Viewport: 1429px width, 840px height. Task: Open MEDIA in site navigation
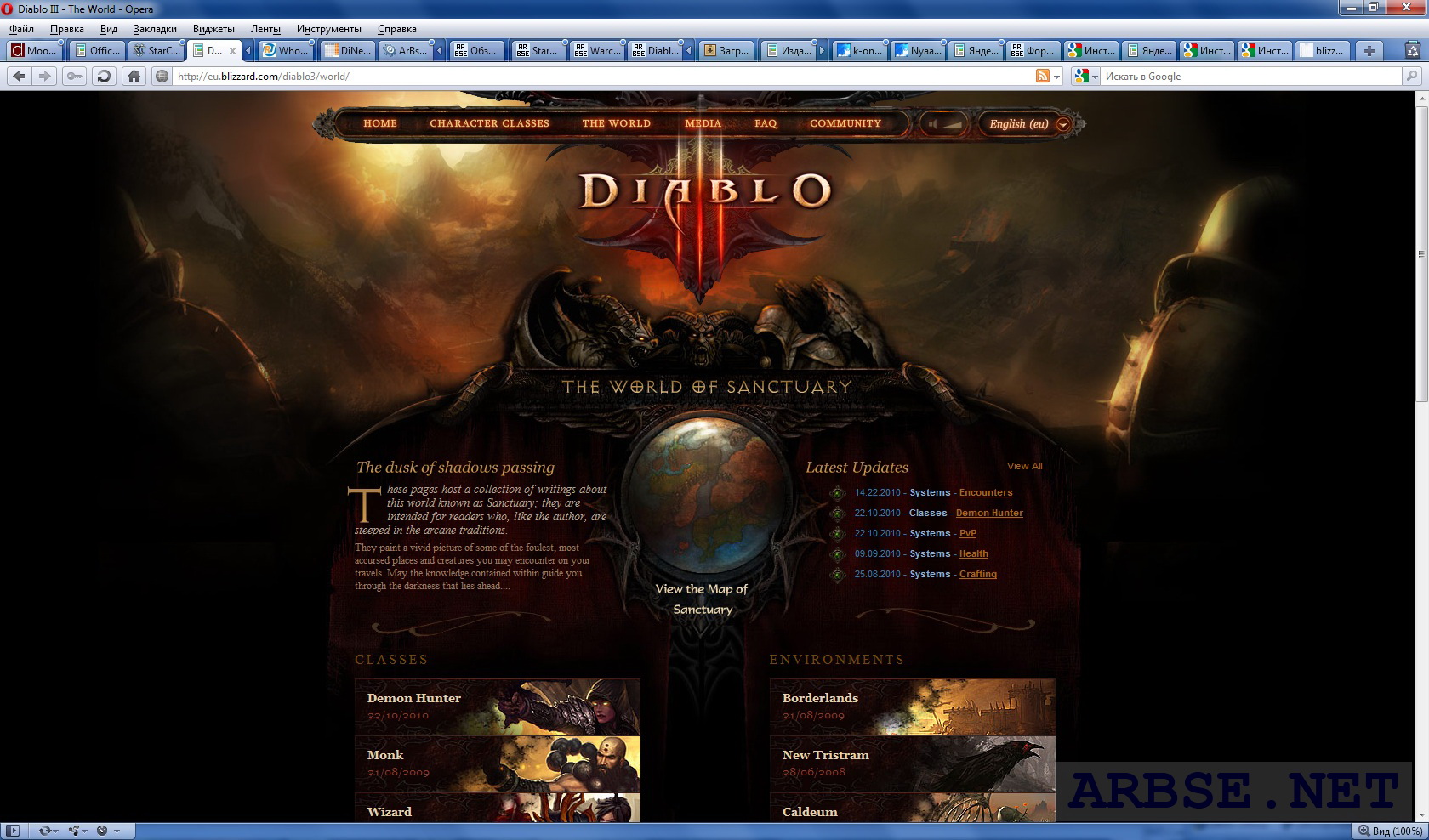[703, 123]
